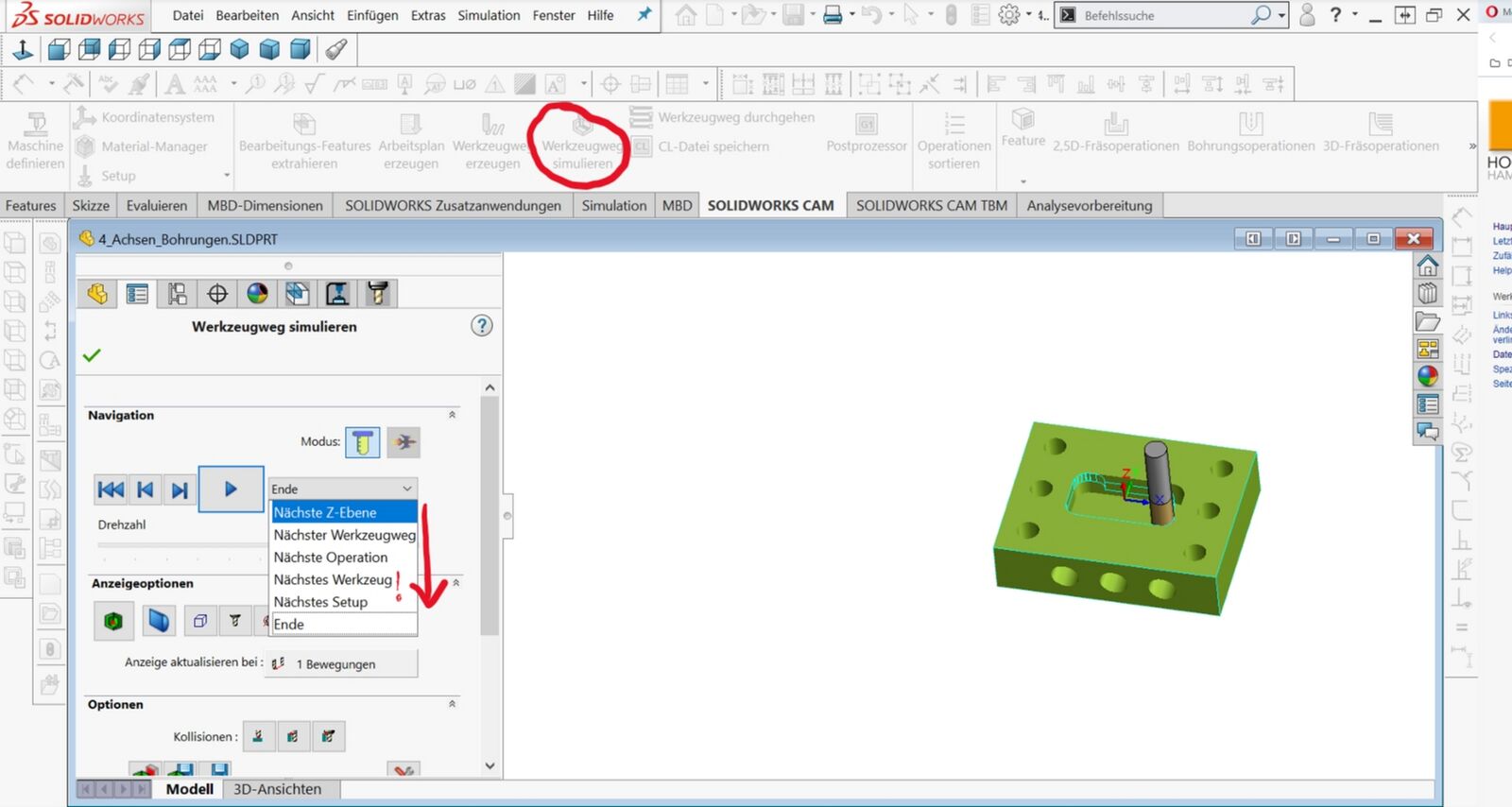1512x807 pixels.
Task: Select 'Nächstes Setup' in the dropdown list
Action: click(320, 602)
